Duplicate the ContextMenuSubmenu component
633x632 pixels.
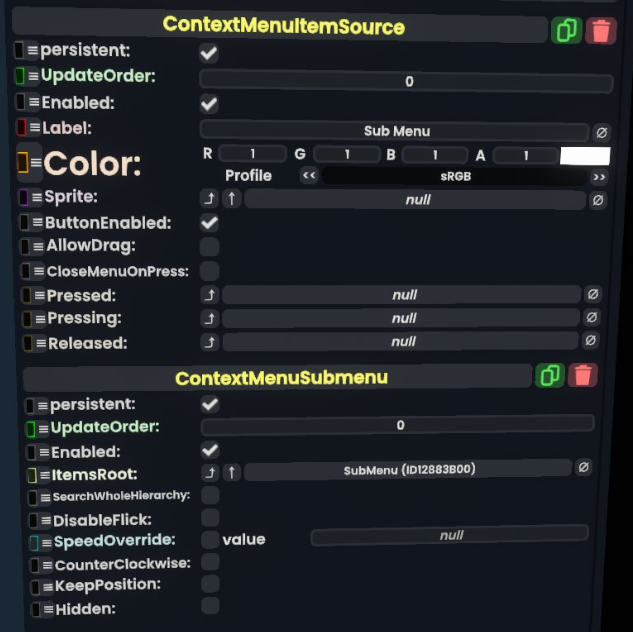click(549, 376)
